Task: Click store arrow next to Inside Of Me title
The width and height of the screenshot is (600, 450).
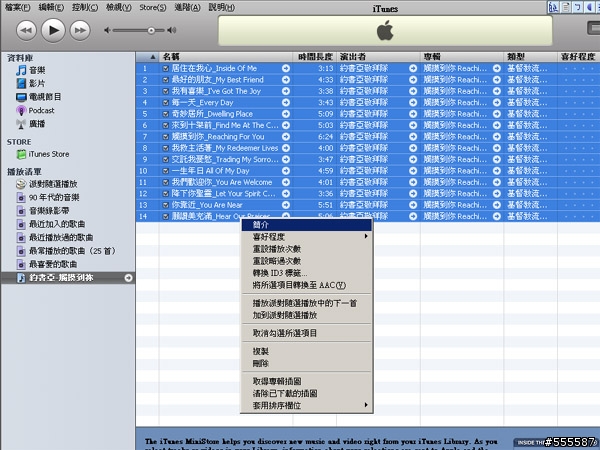Action: point(286,68)
